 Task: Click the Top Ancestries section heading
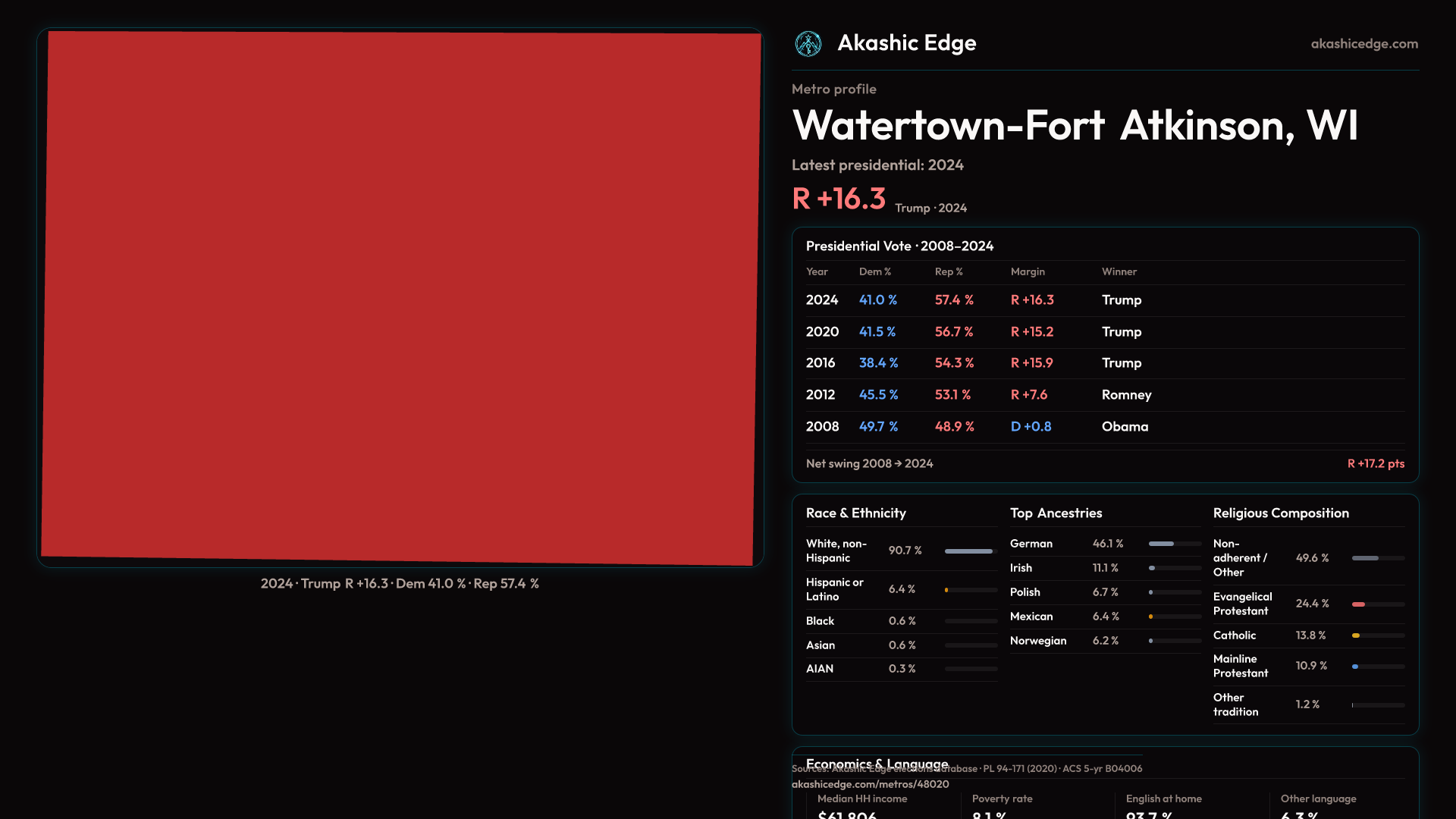click(1056, 513)
